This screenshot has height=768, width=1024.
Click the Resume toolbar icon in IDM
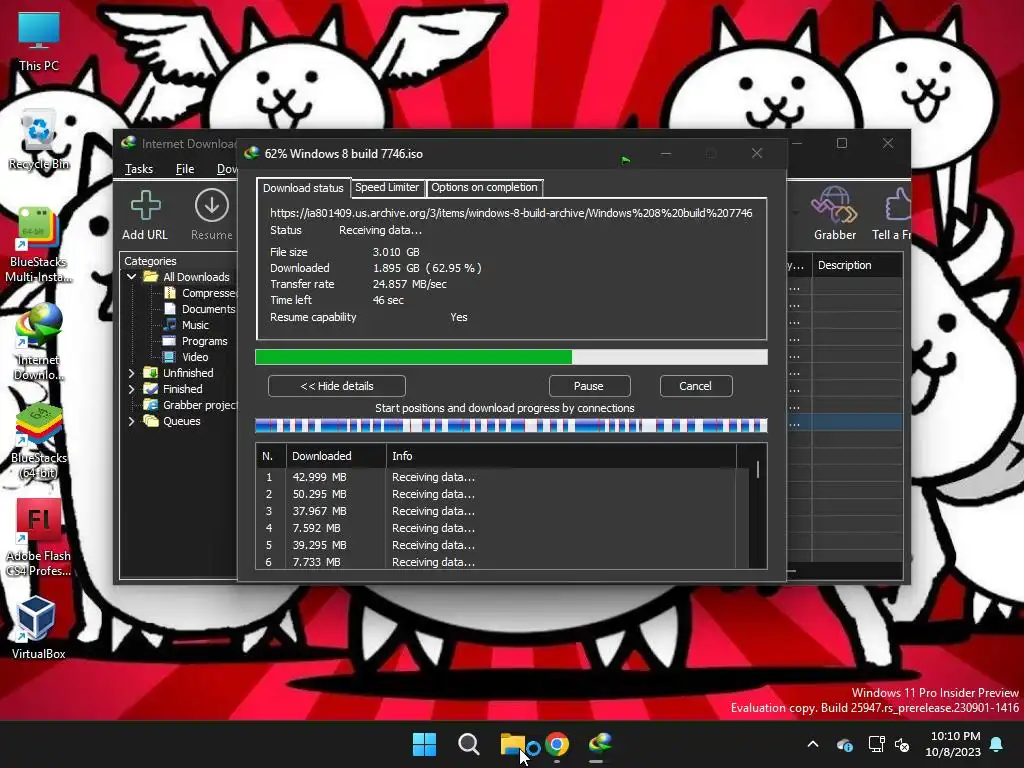pyautogui.click(x=212, y=215)
